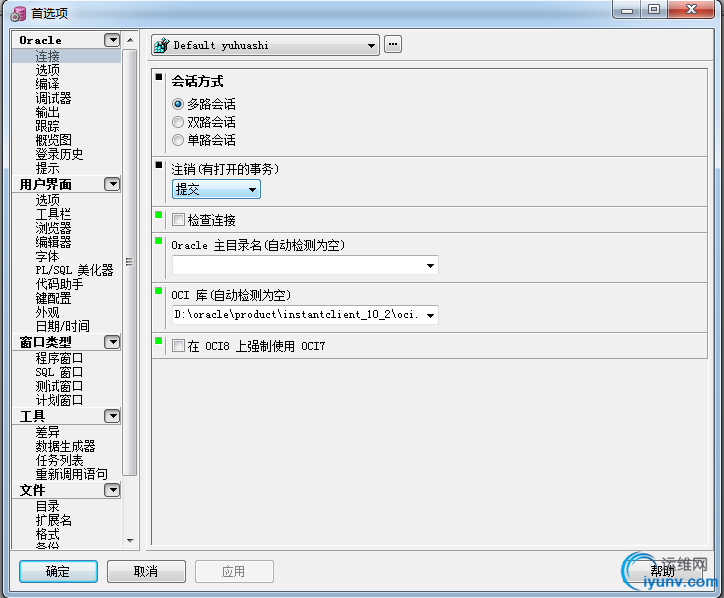724x598 pixels.
Task: Open 选项 under Oracle
Action: click(x=48, y=70)
